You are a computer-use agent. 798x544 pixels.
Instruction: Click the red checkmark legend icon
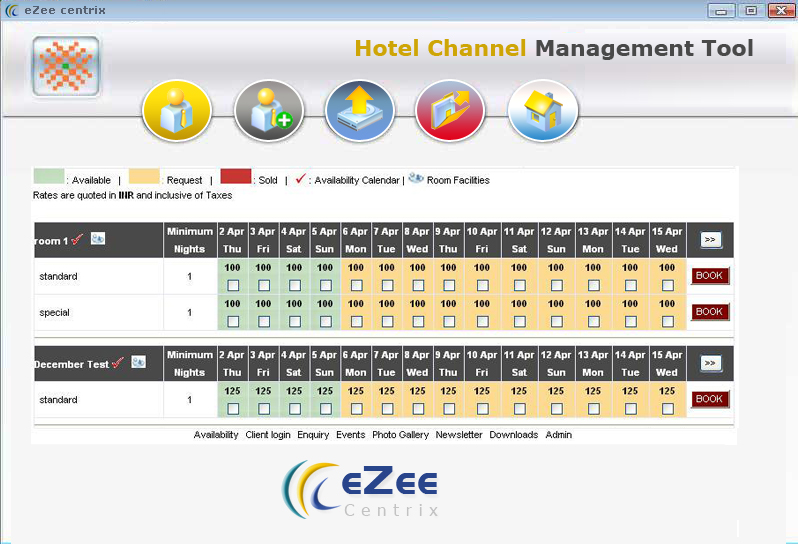click(x=300, y=179)
